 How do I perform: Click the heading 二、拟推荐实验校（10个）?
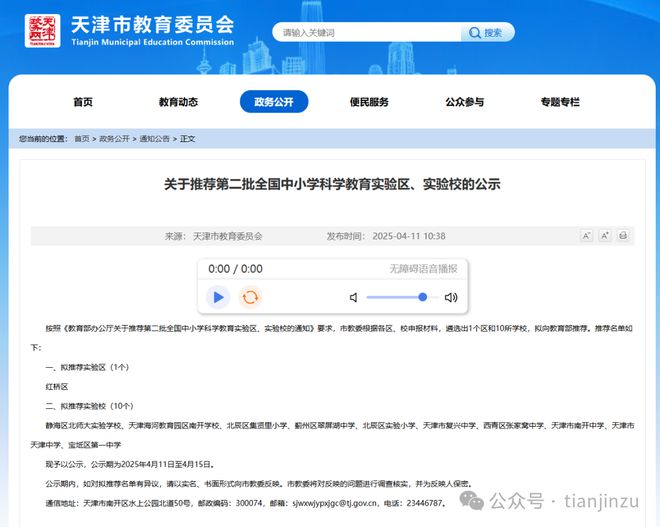(x=90, y=406)
